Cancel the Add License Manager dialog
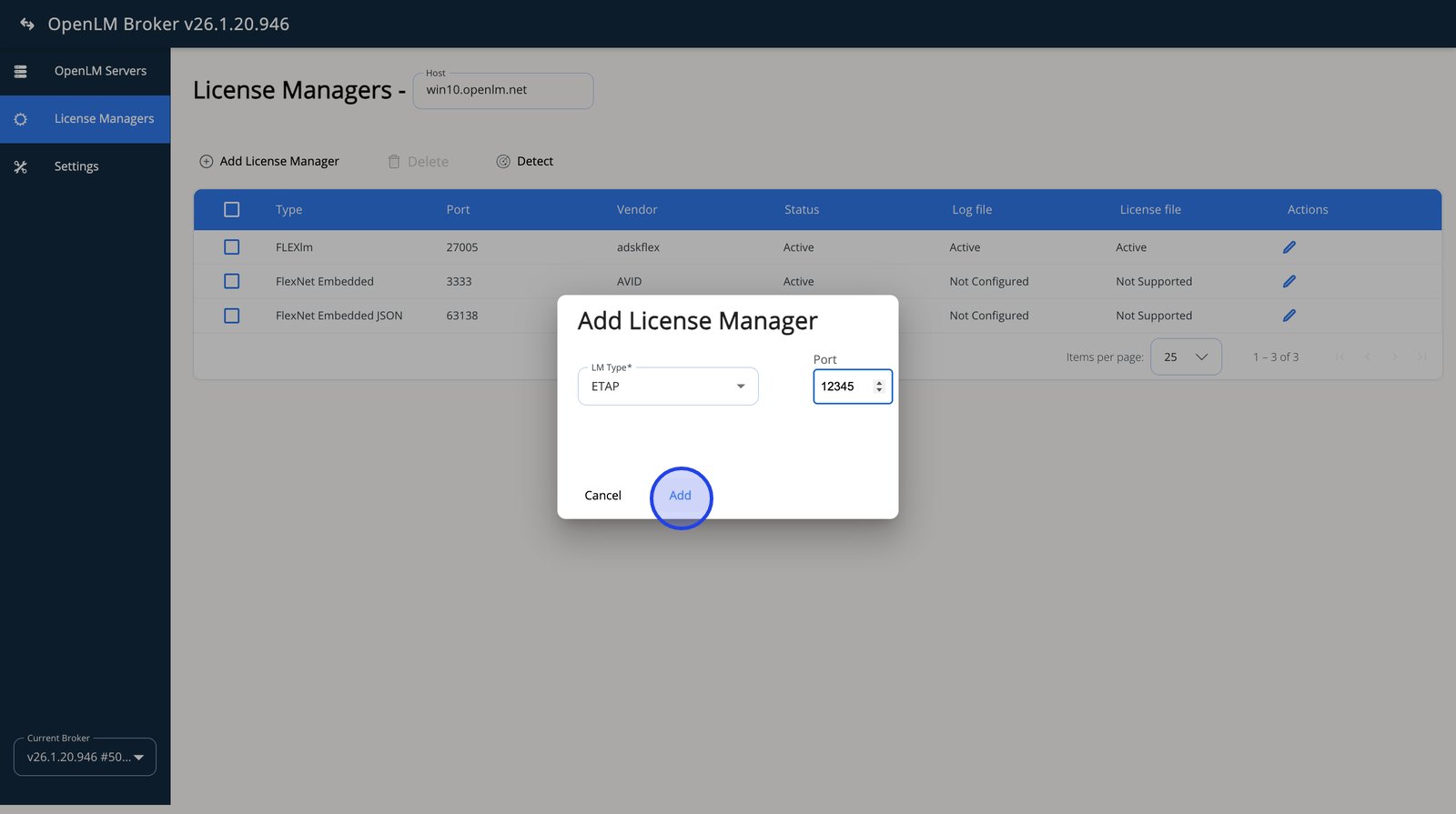 (x=602, y=496)
